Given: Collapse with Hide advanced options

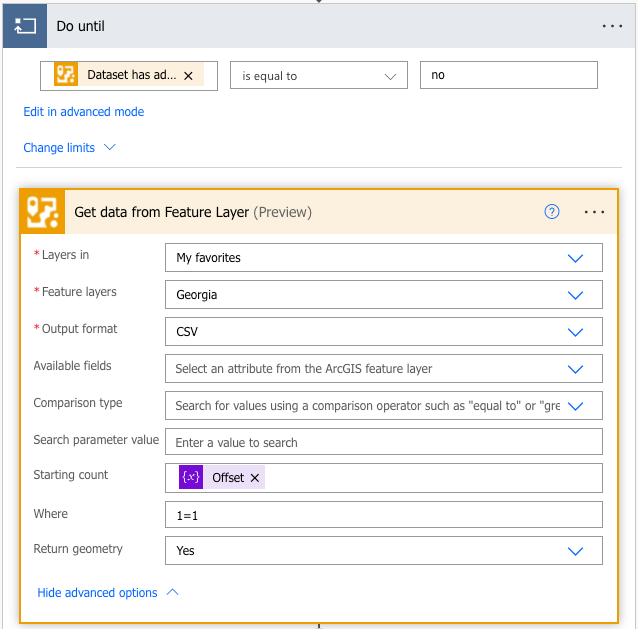Looking at the screenshot, I should pyautogui.click(x=108, y=593).
